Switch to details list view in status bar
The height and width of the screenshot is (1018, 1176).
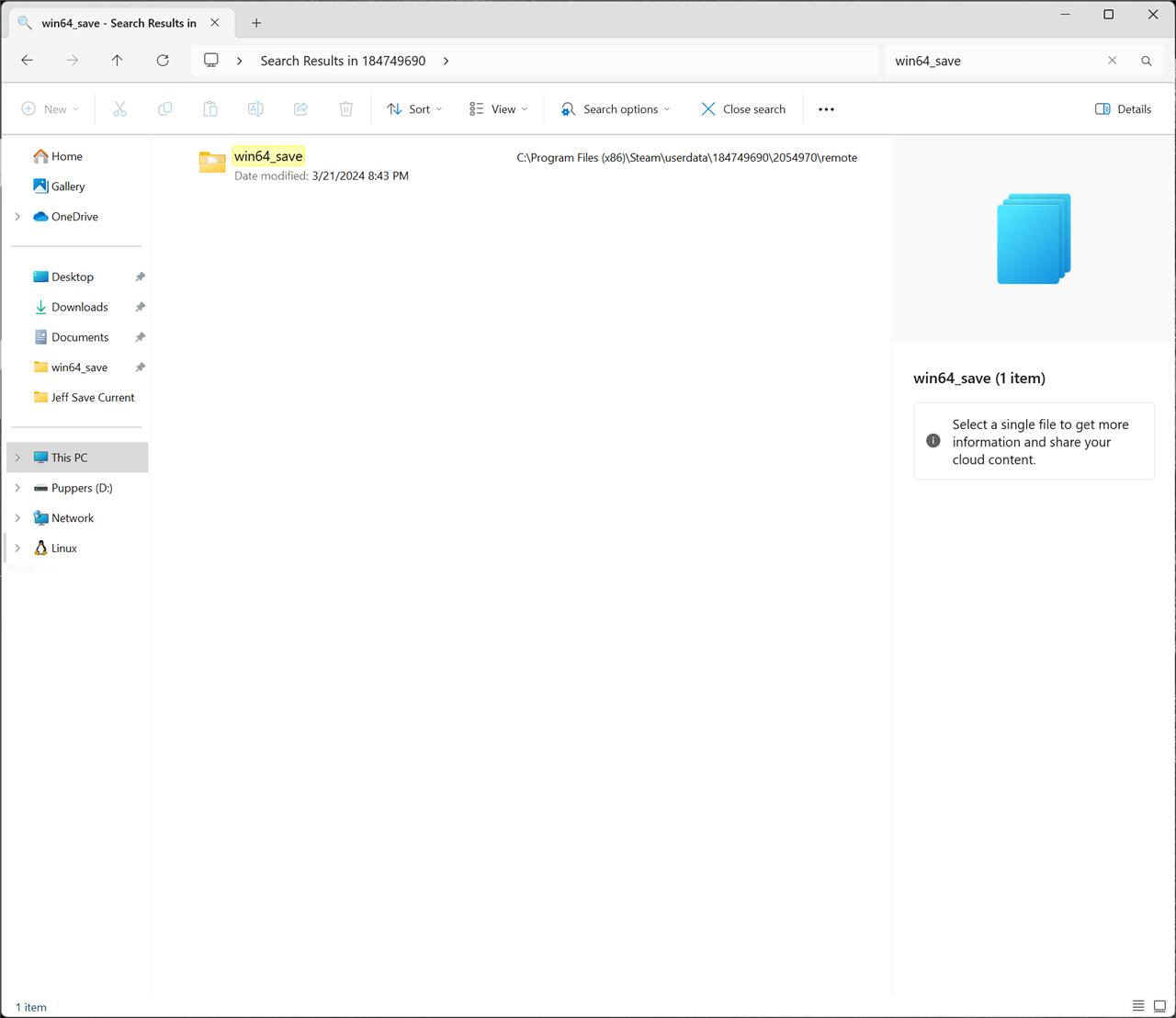click(1138, 1006)
